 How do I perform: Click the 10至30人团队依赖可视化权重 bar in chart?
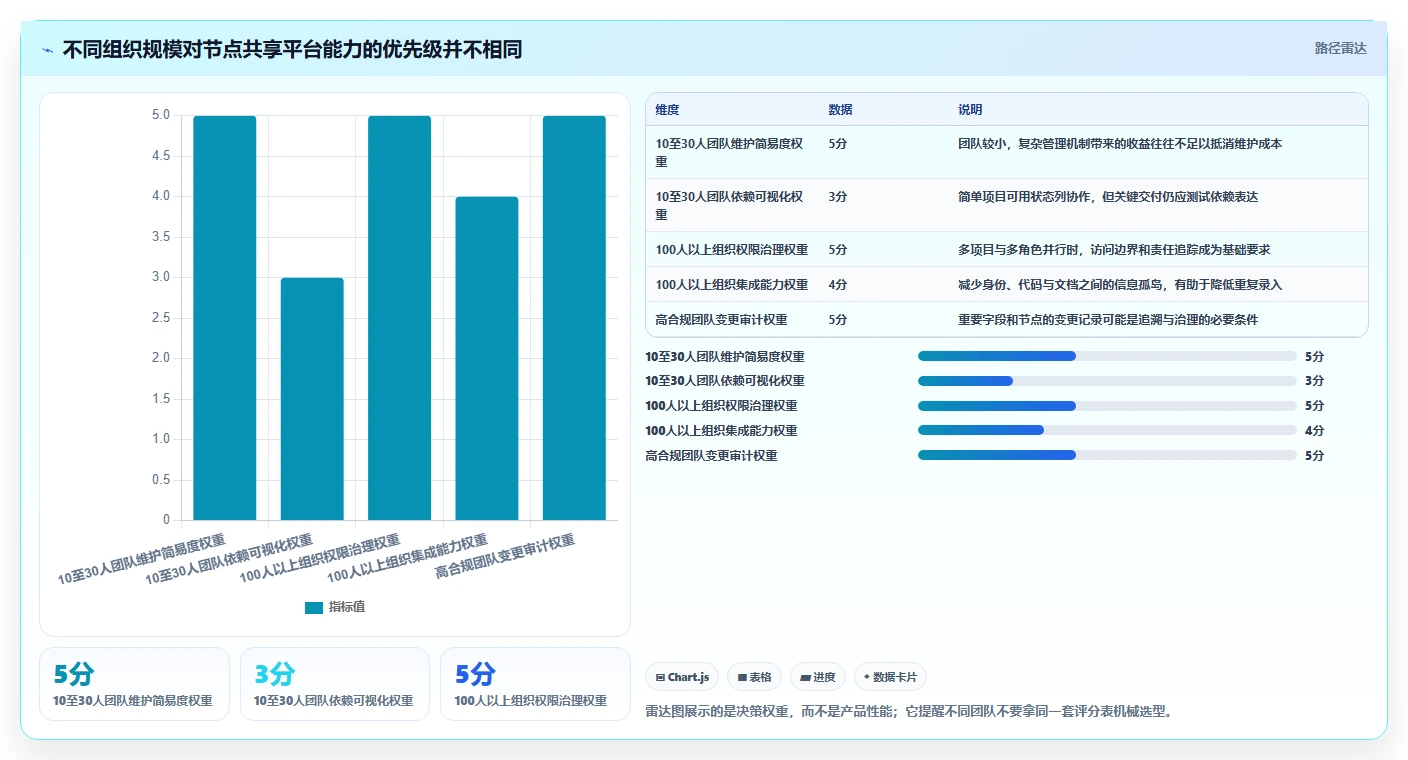click(312, 399)
